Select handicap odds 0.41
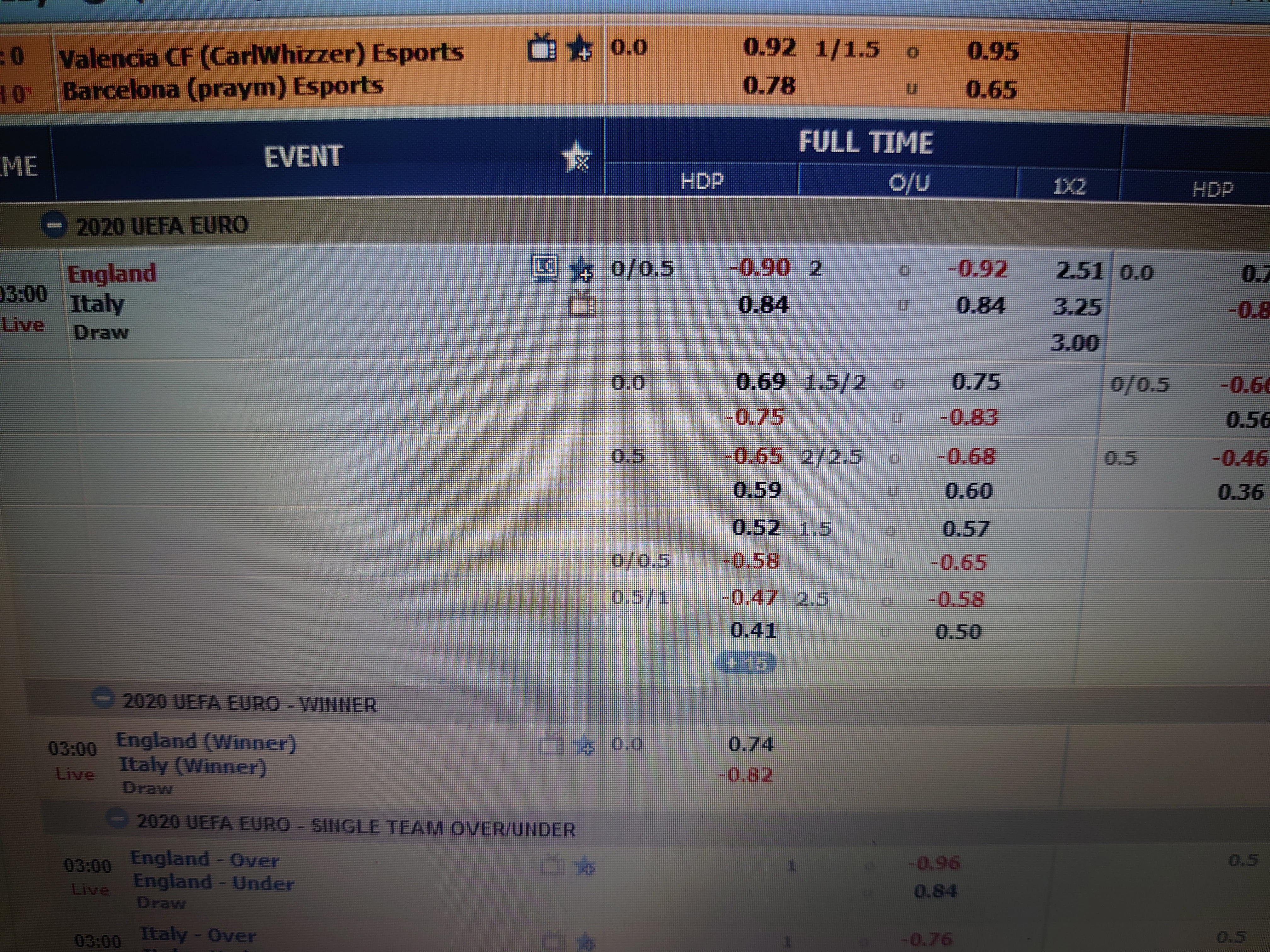The width and height of the screenshot is (1270, 952). click(x=753, y=631)
